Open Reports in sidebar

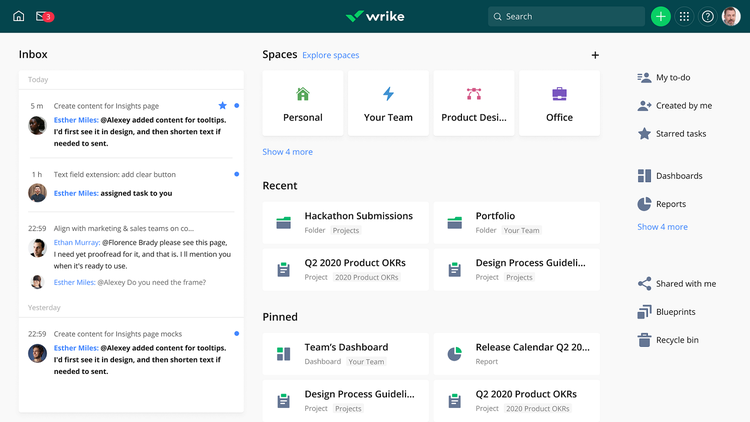pos(662,204)
